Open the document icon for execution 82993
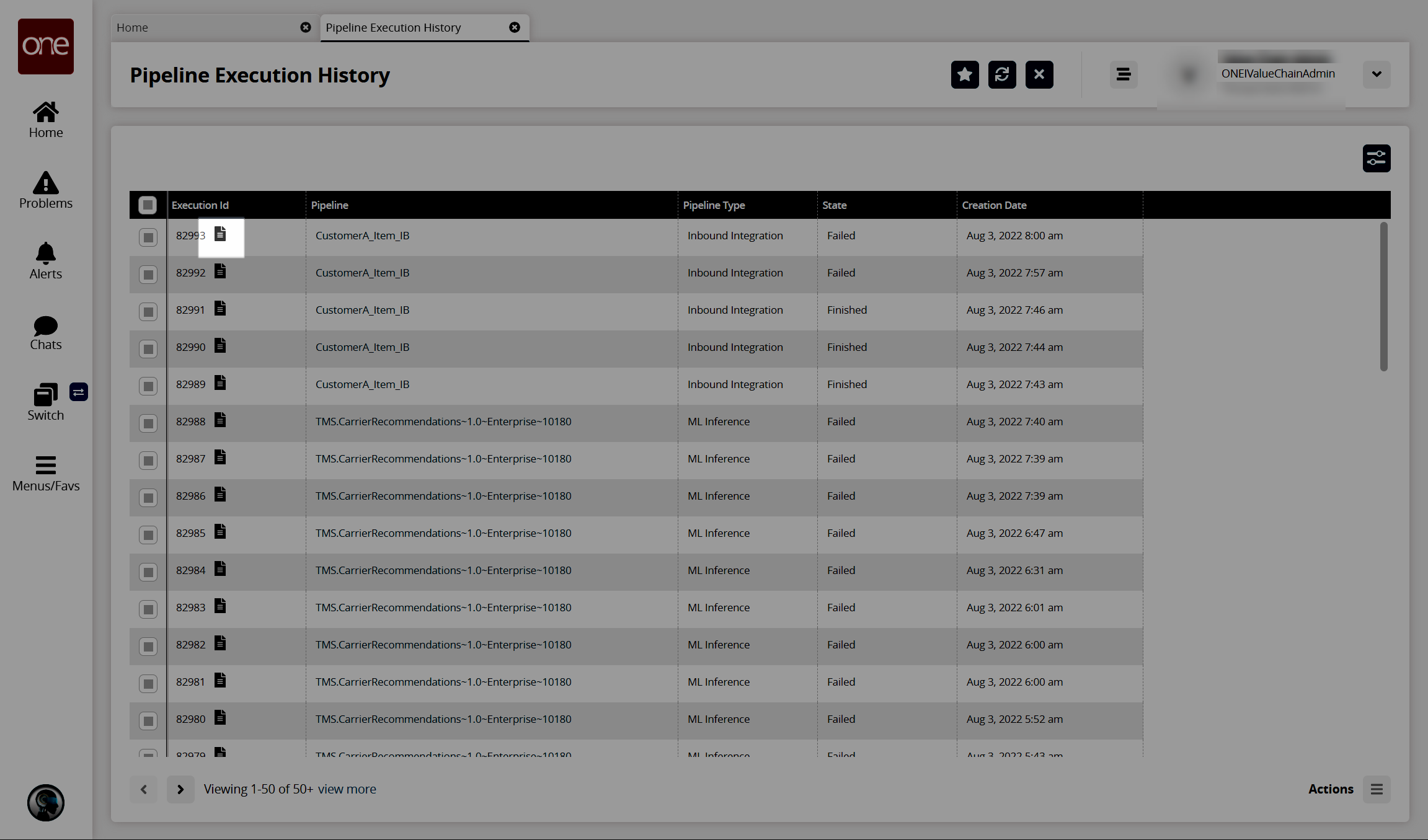Image resolution: width=1428 pixels, height=840 pixels. [220, 234]
